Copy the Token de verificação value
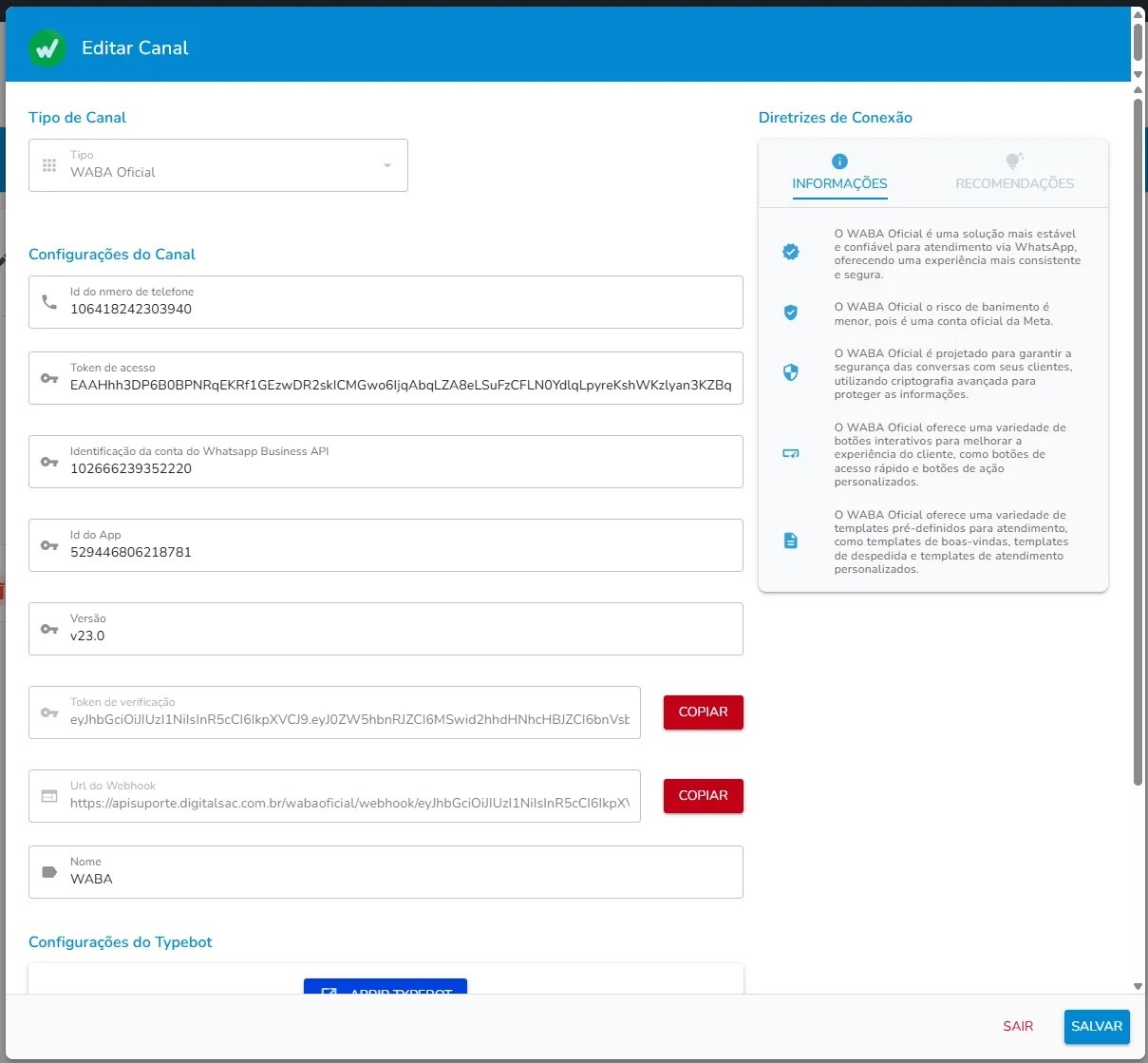This screenshot has width=1148, height=1063. (x=703, y=712)
